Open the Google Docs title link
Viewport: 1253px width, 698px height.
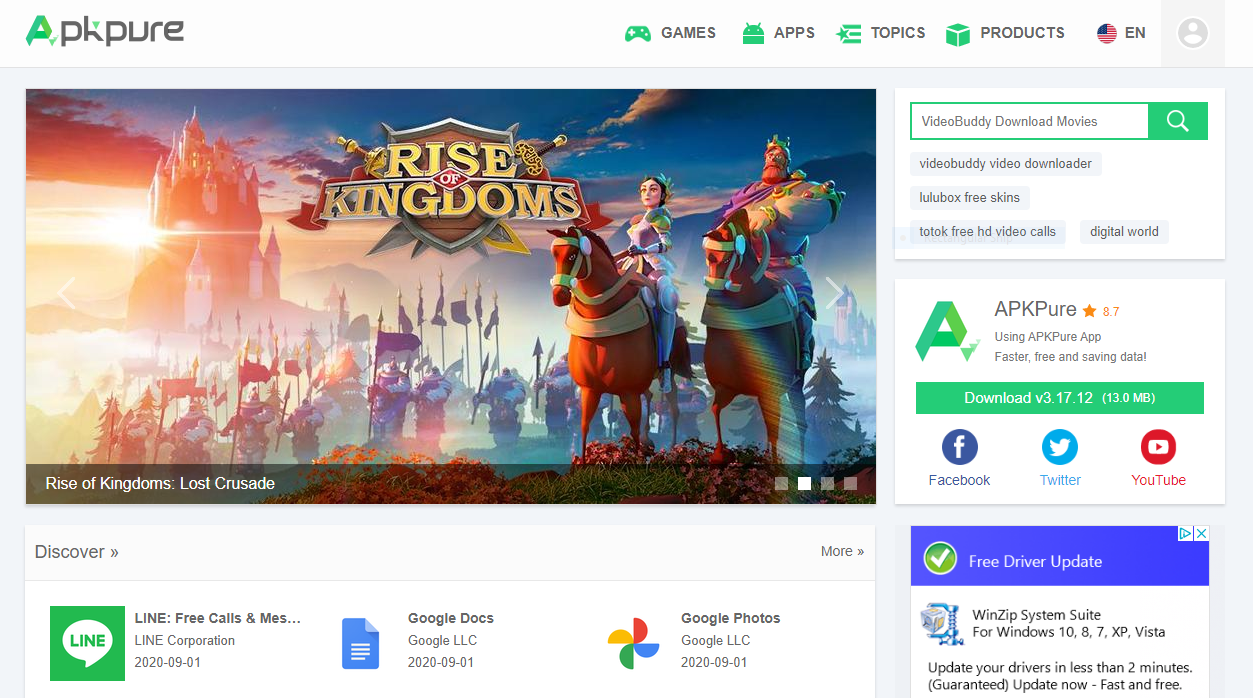point(451,618)
